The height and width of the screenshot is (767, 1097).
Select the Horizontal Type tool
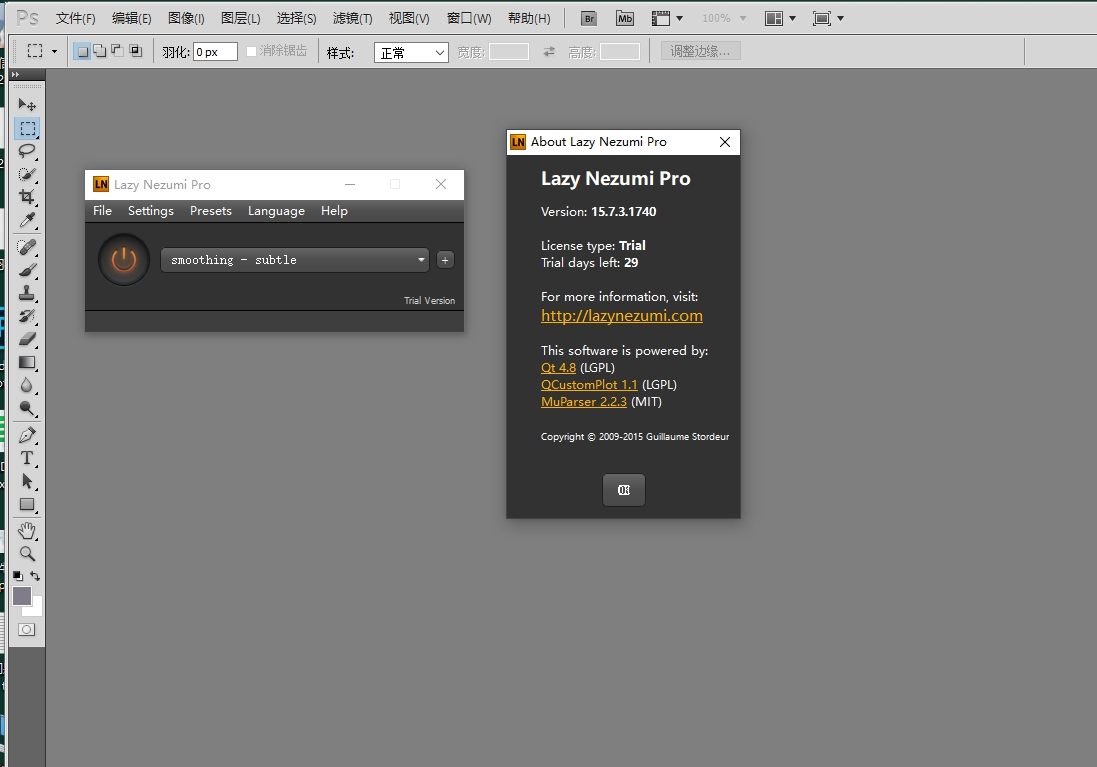27,458
